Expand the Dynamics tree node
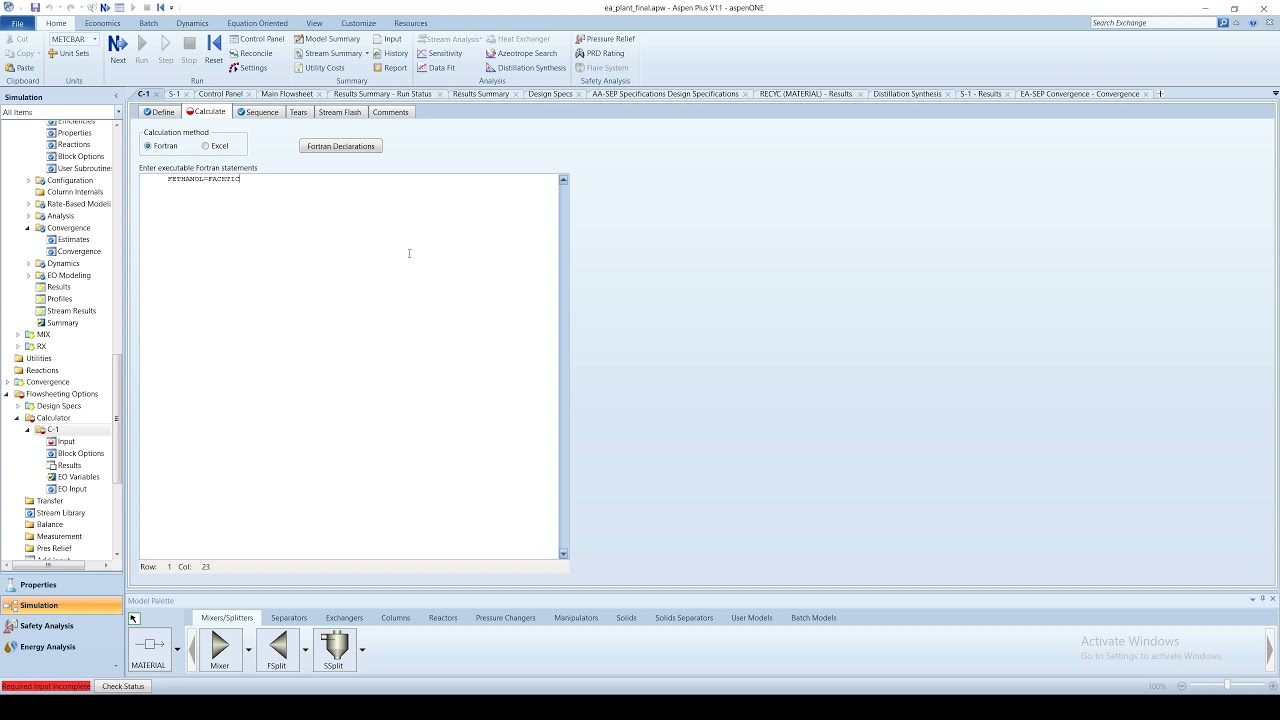 (x=29, y=263)
